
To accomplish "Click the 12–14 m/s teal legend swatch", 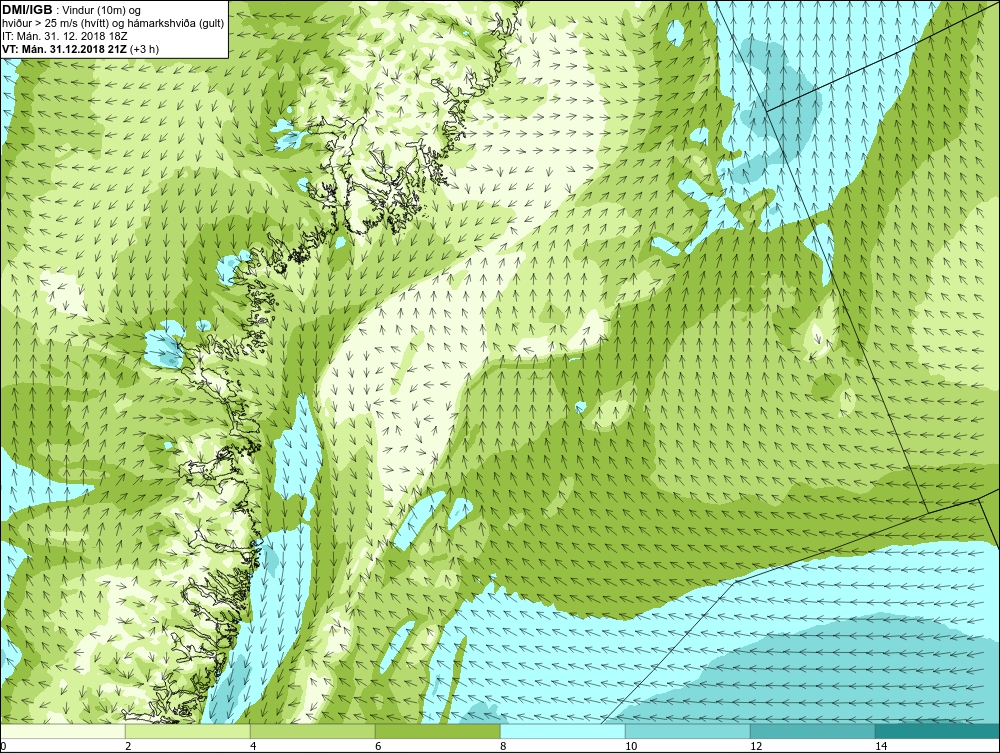I will tap(813, 731).
